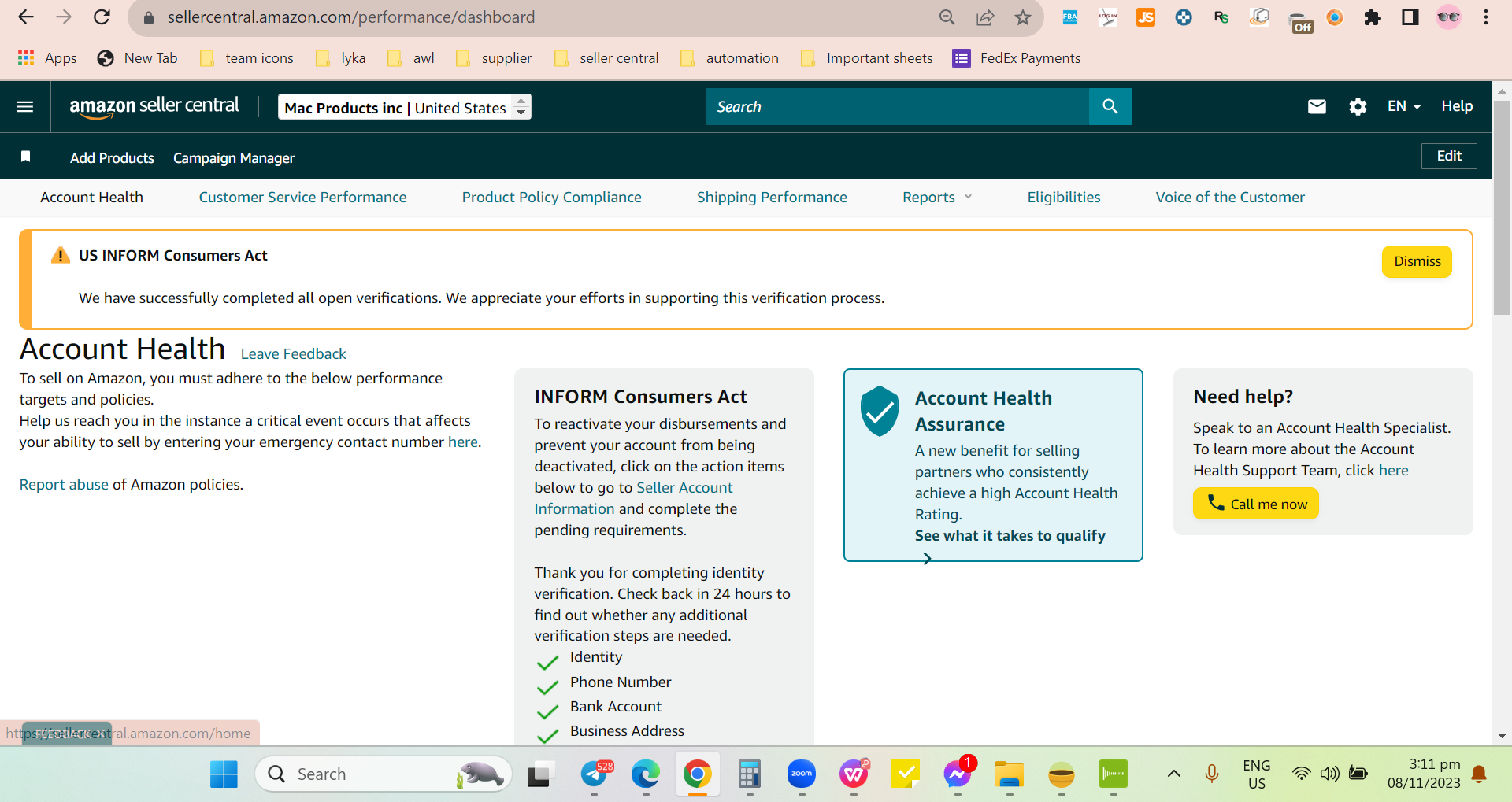Screen dimensions: 1512x802
Task: Open FedEx Payments bookmark
Action: (1017, 58)
